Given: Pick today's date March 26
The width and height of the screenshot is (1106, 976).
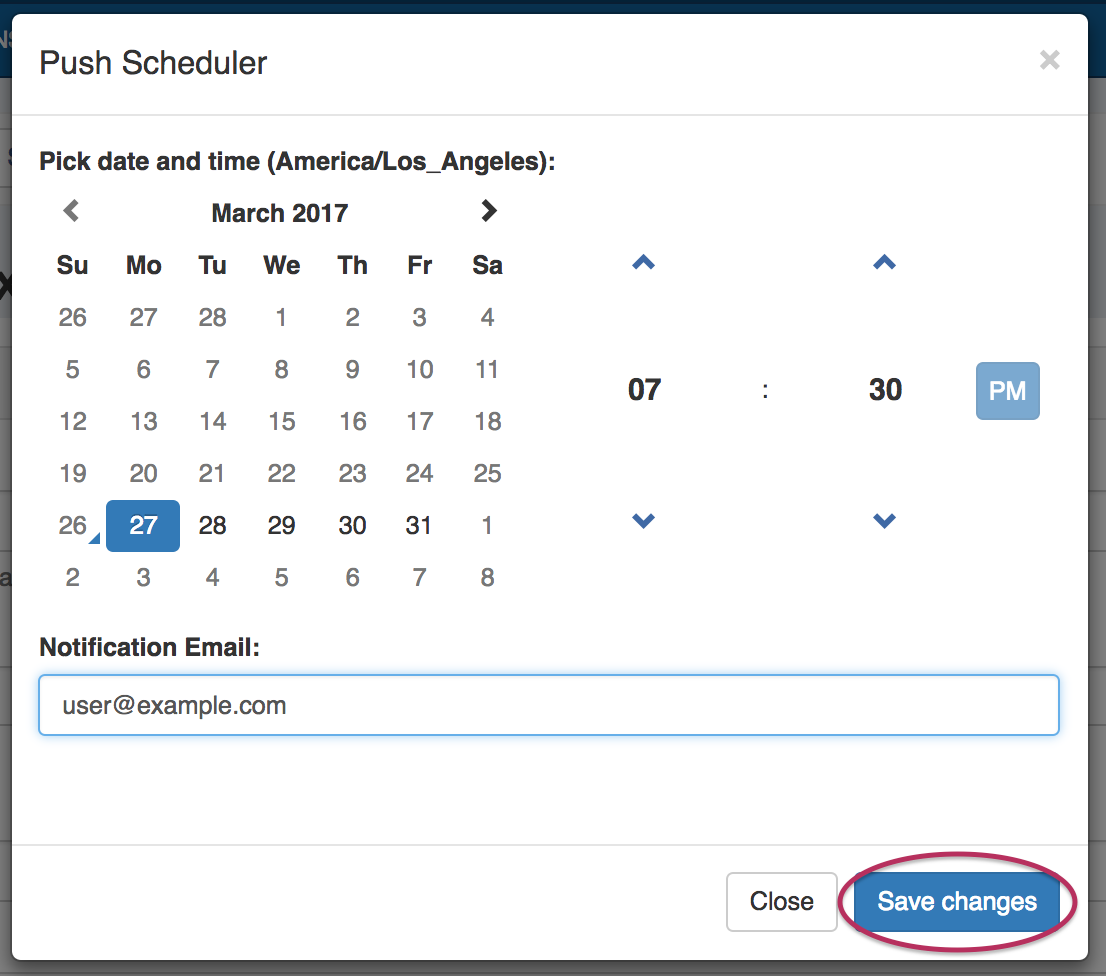Looking at the screenshot, I should point(73,526).
